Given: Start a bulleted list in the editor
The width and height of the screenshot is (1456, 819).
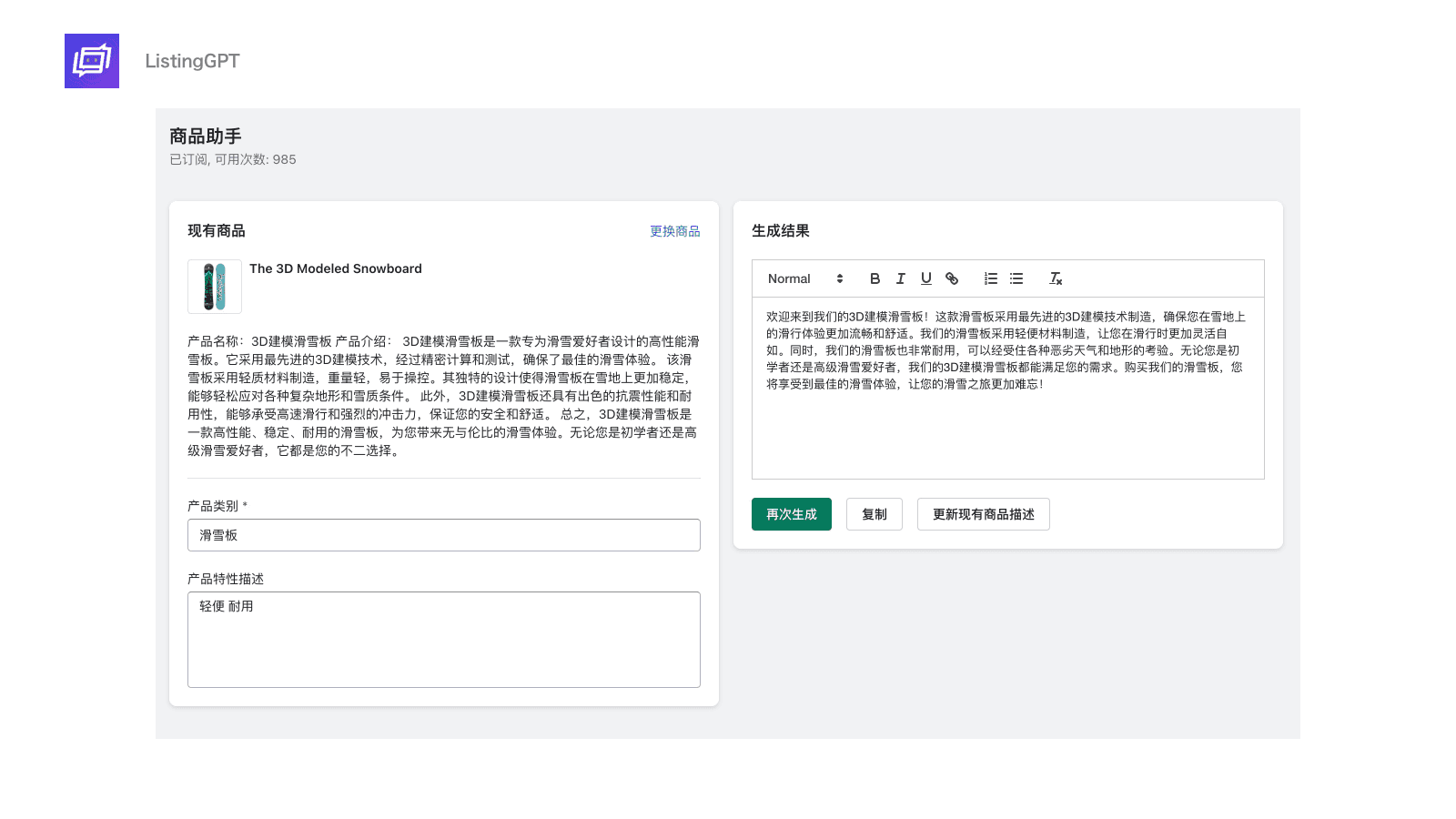Looking at the screenshot, I should pyautogui.click(x=1016, y=278).
